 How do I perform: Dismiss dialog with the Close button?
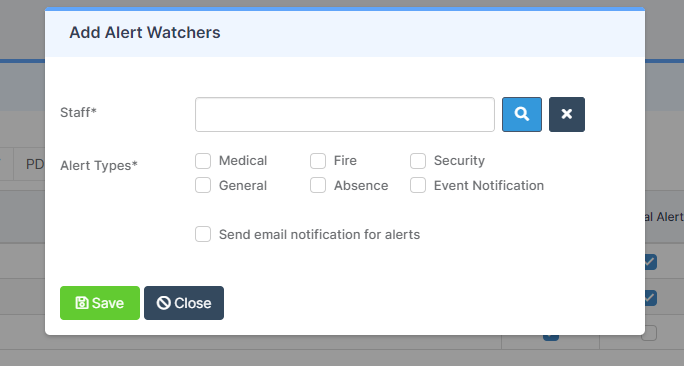[x=184, y=303]
